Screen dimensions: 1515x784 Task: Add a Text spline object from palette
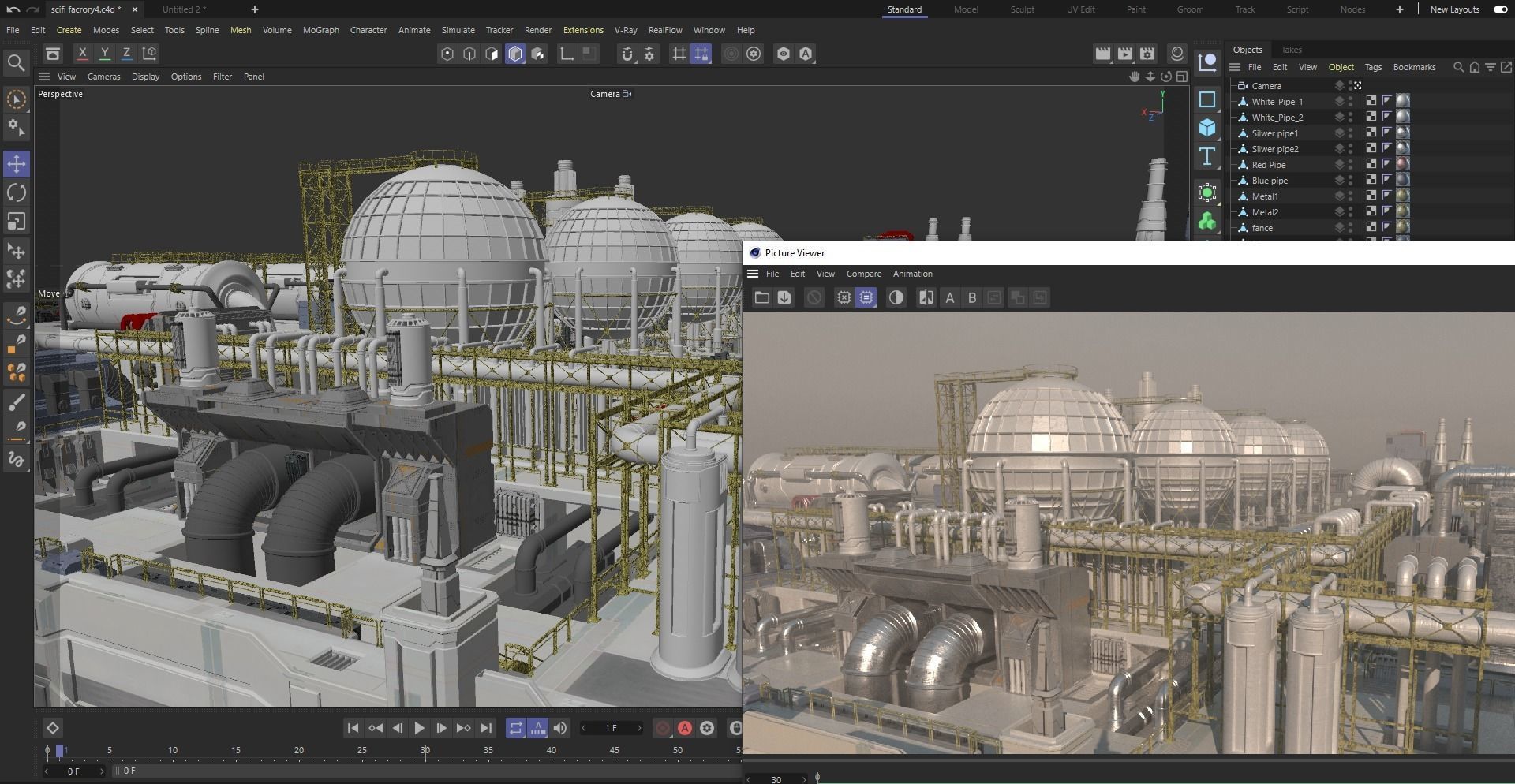(x=1207, y=155)
